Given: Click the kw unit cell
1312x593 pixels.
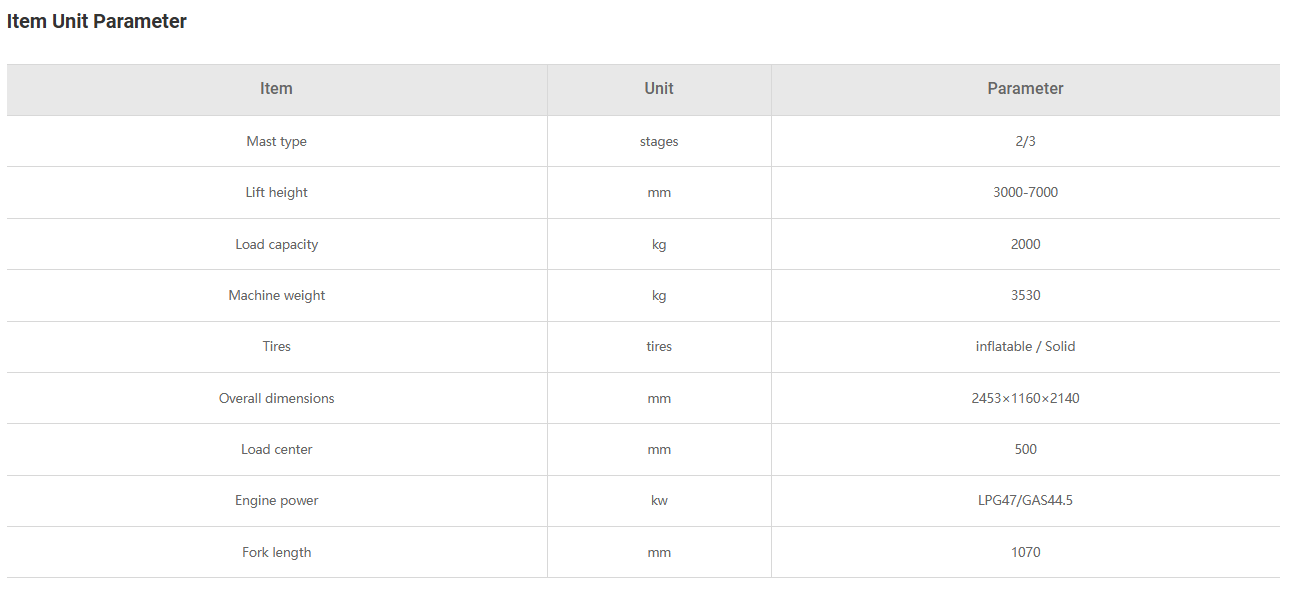Looking at the screenshot, I should pos(659,500).
